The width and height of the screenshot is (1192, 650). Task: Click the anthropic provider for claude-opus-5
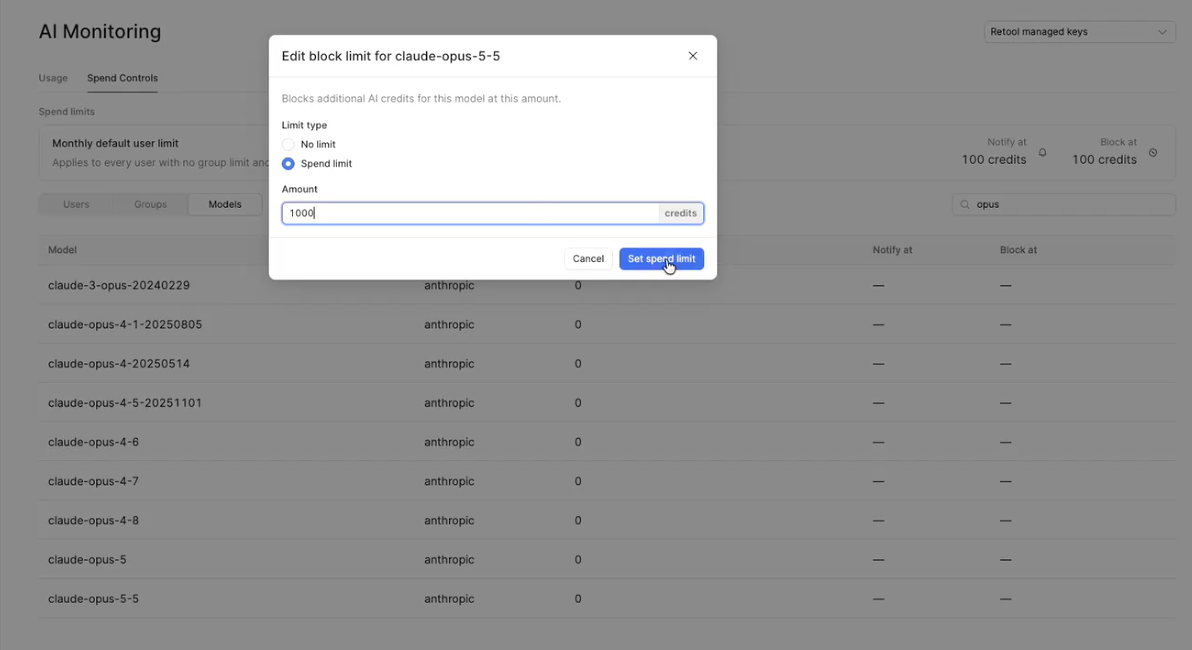pos(449,560)
